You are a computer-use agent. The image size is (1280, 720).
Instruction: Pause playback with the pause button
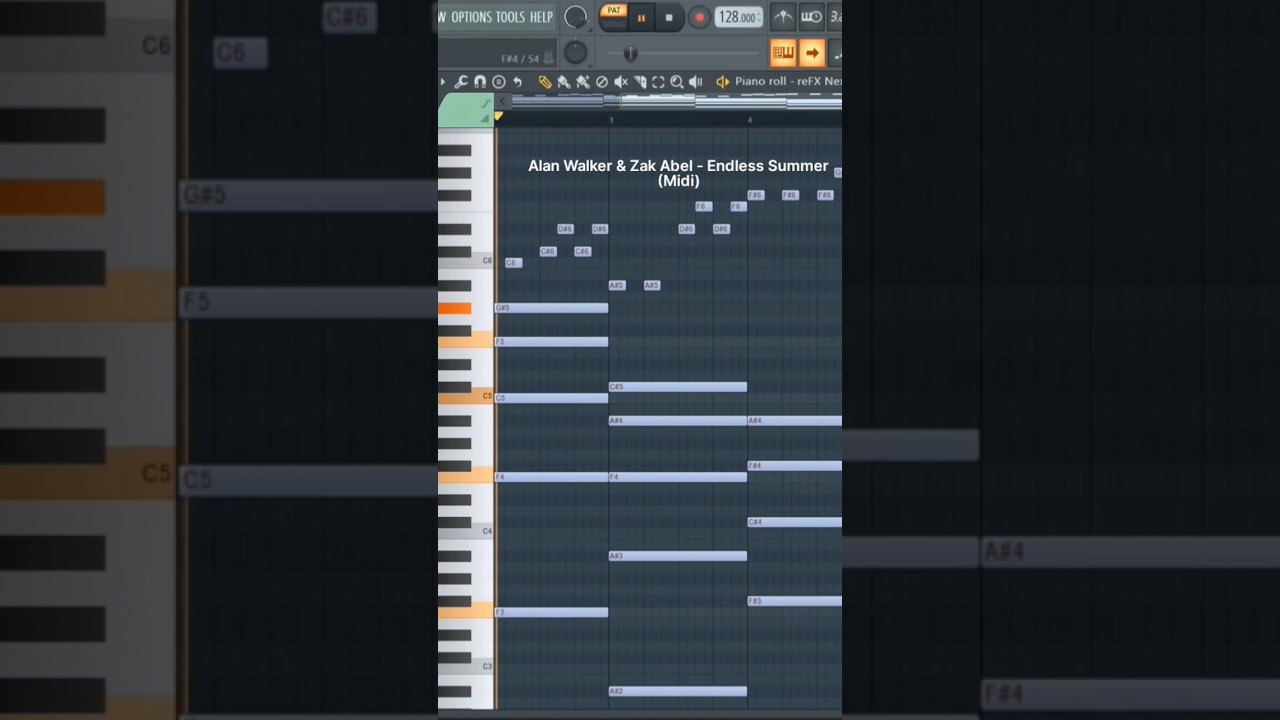coord(642,18)
